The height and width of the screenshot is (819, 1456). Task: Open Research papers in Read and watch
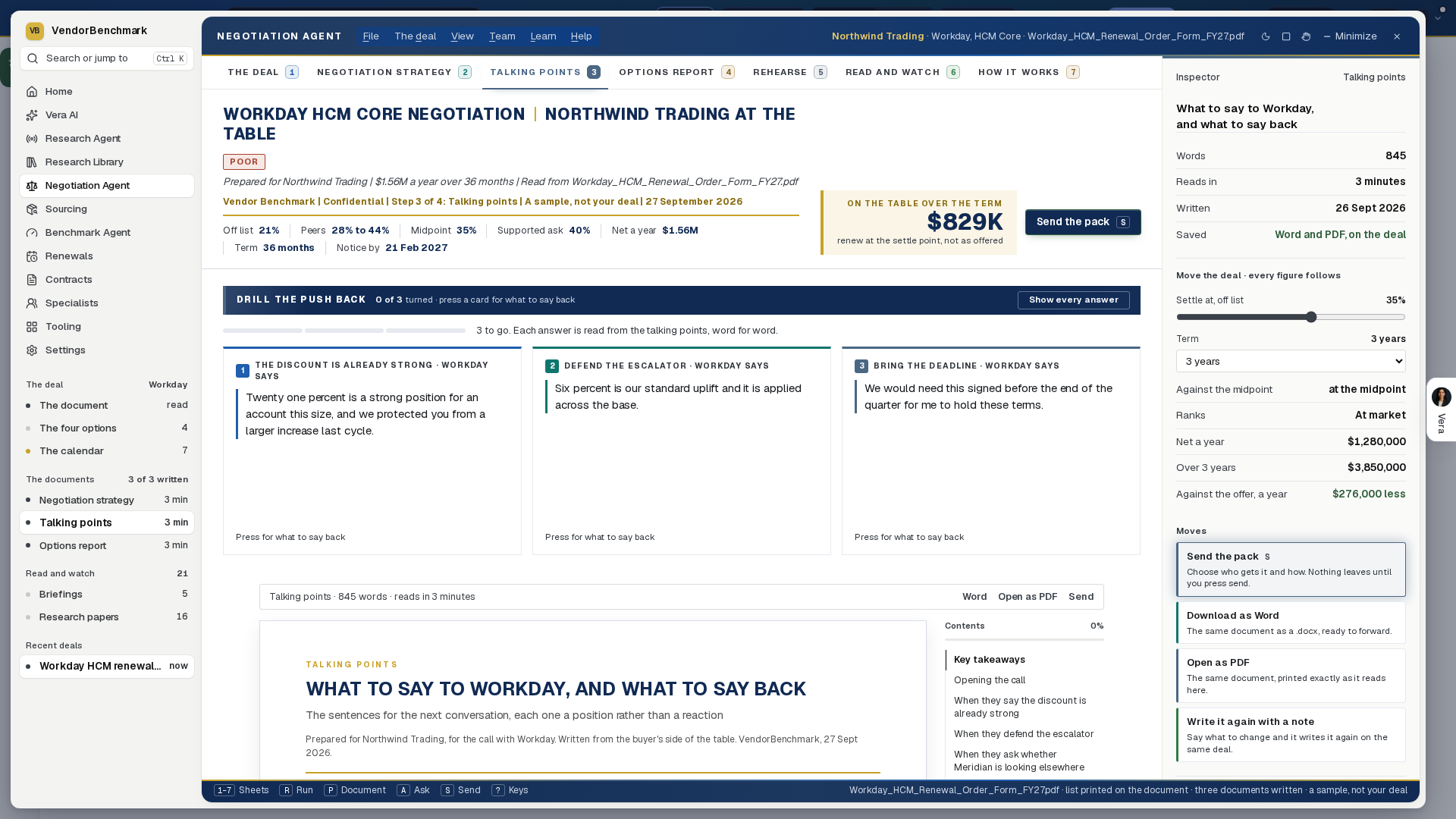click(106, 617)
